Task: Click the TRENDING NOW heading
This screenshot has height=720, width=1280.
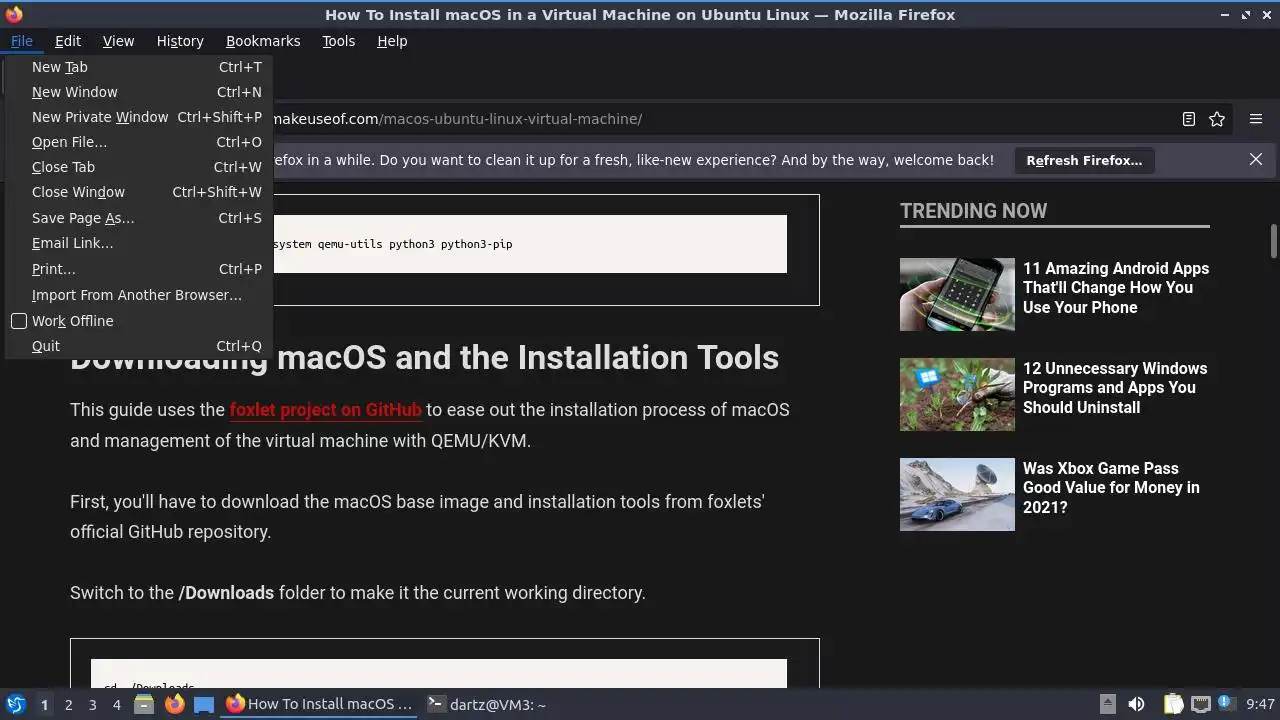Action: (973, 211)
